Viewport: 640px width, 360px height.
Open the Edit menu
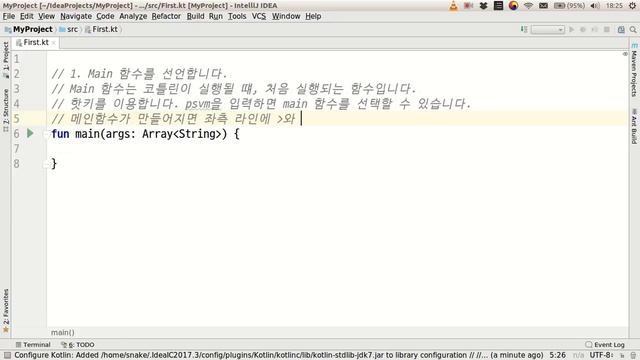click(27, 16)
